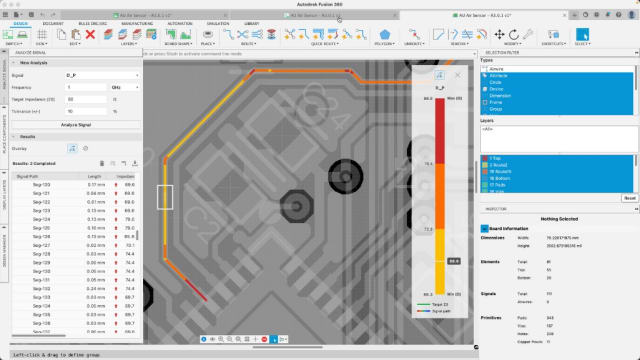The image size is (640, 360).
Task: Switch to schematic view icon
Action: tap(7, 35)
